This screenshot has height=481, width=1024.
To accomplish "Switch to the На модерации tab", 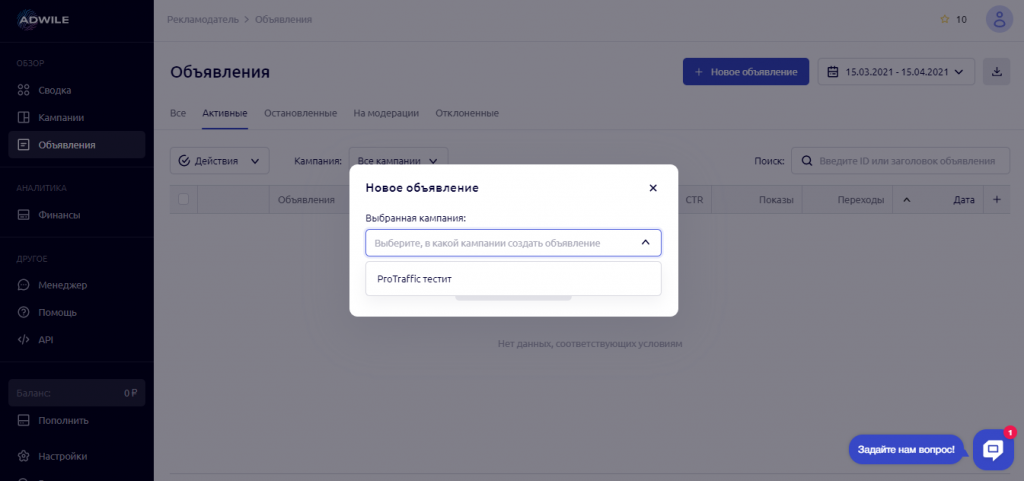I will pyautogui.click(x=386, y=113).
